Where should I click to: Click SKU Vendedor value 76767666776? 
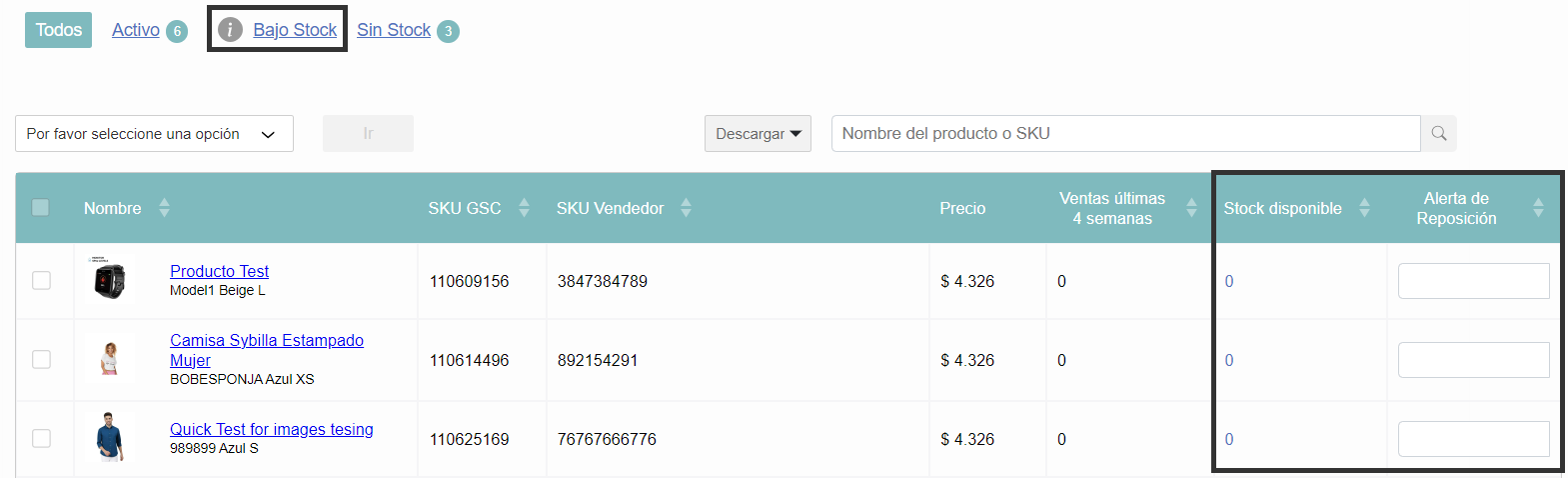point(607,439)
